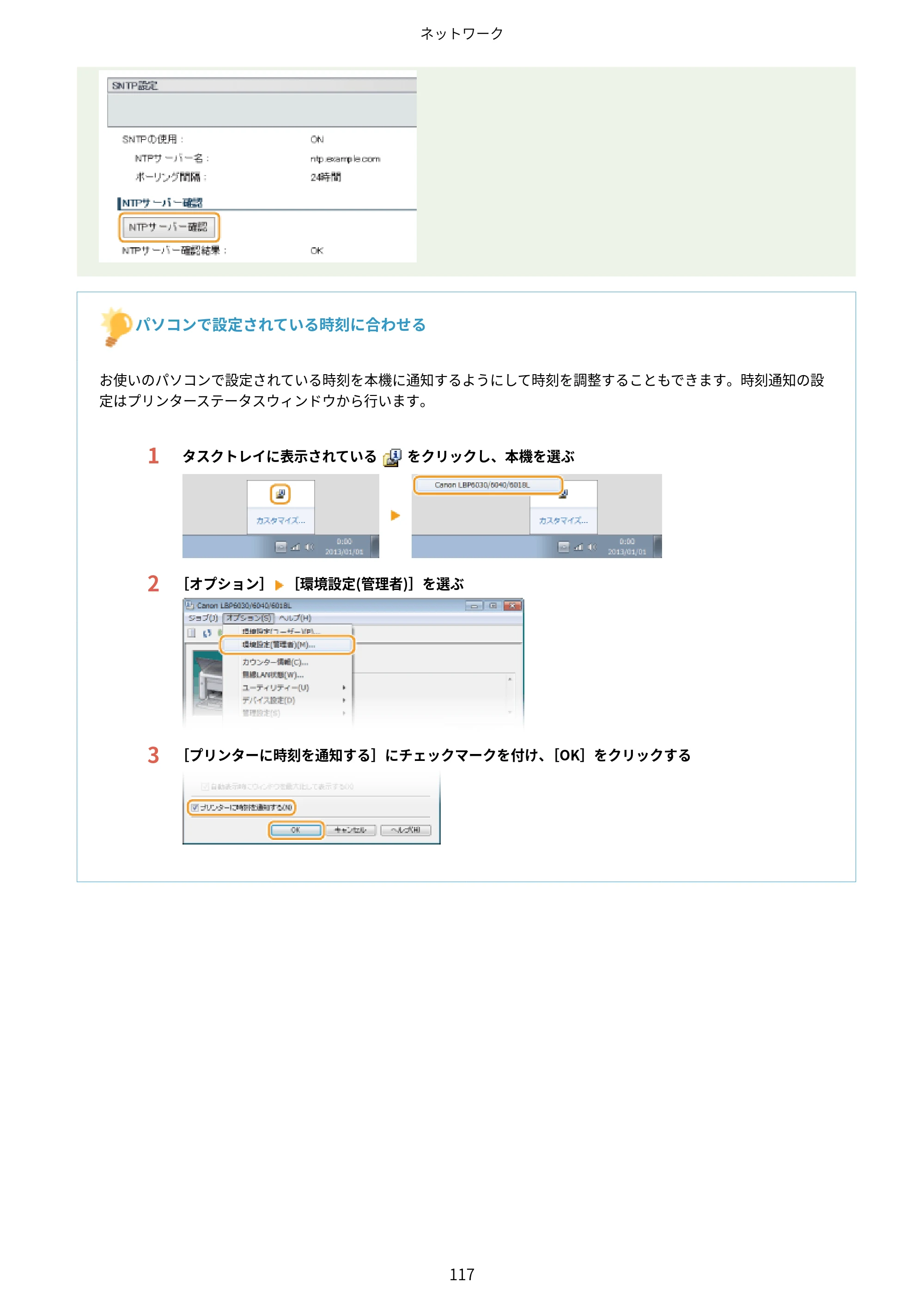The height and width of the screenshot is (1307, 924).
Task: Click the show hidden icons button in the right taskbar
Action: pyautogui.click(x=563, y=547)
